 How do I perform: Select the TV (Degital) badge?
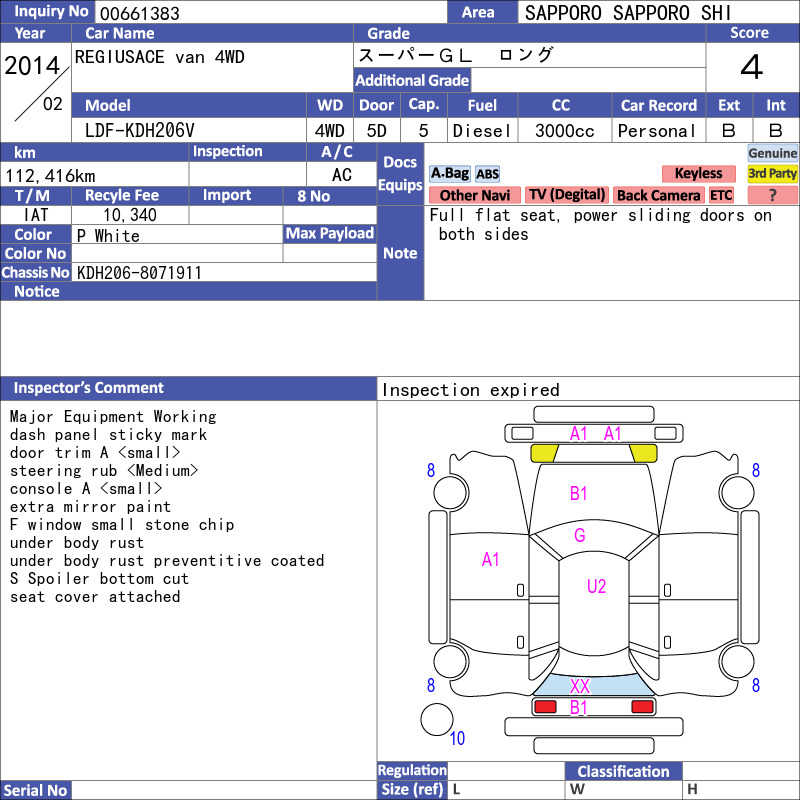click(567, 194)
